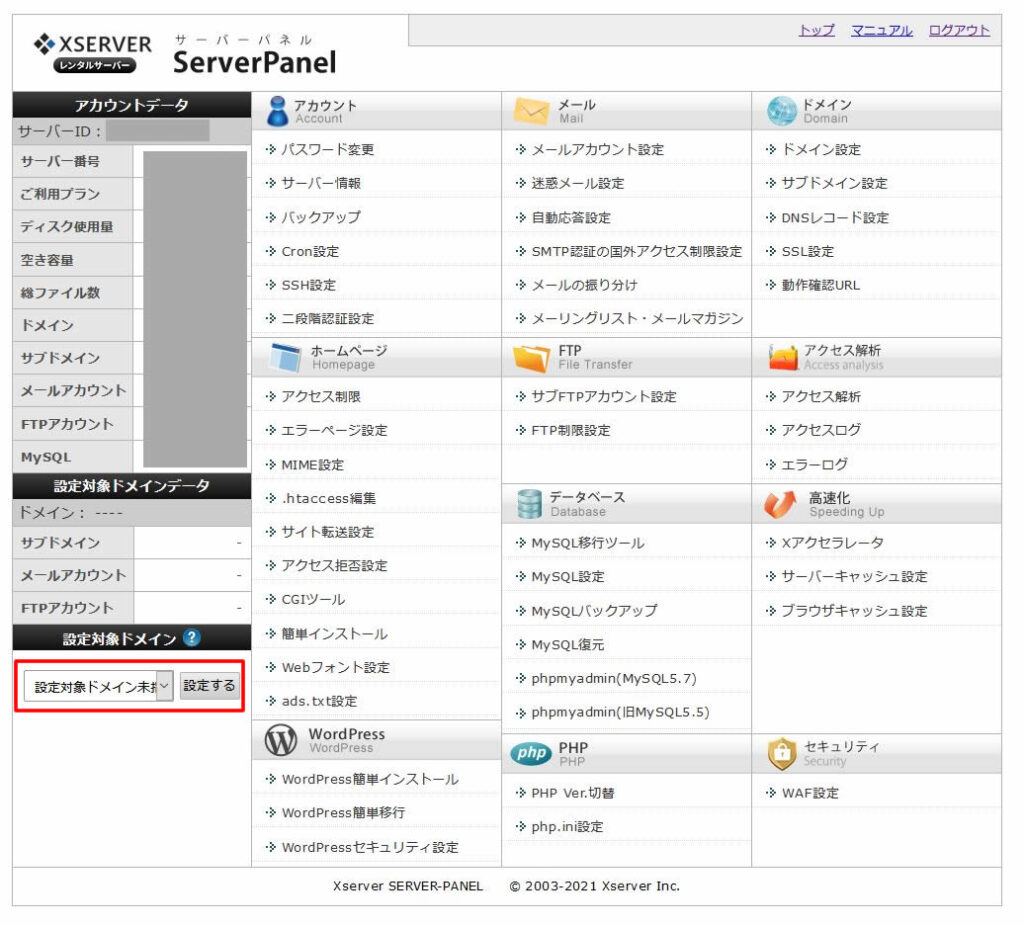Click the FTP folder icon
Image resolution: width=1024 pixels, height=926 pixels.
pos(531,358)
